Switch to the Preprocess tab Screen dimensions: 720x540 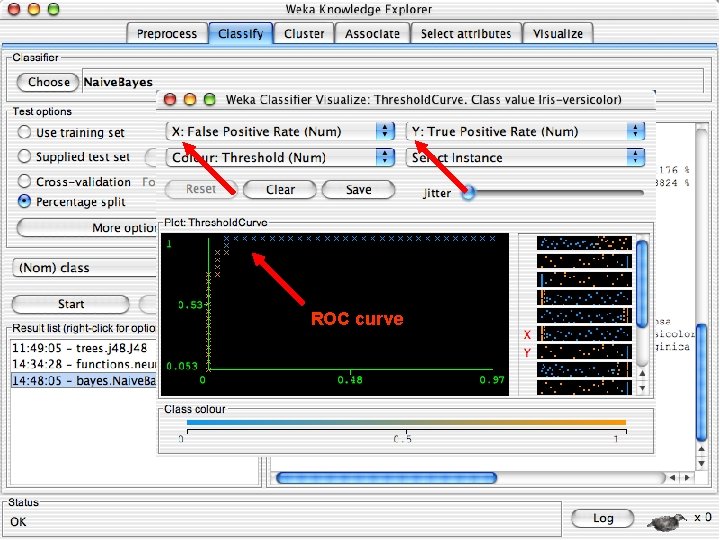[166, 34]
